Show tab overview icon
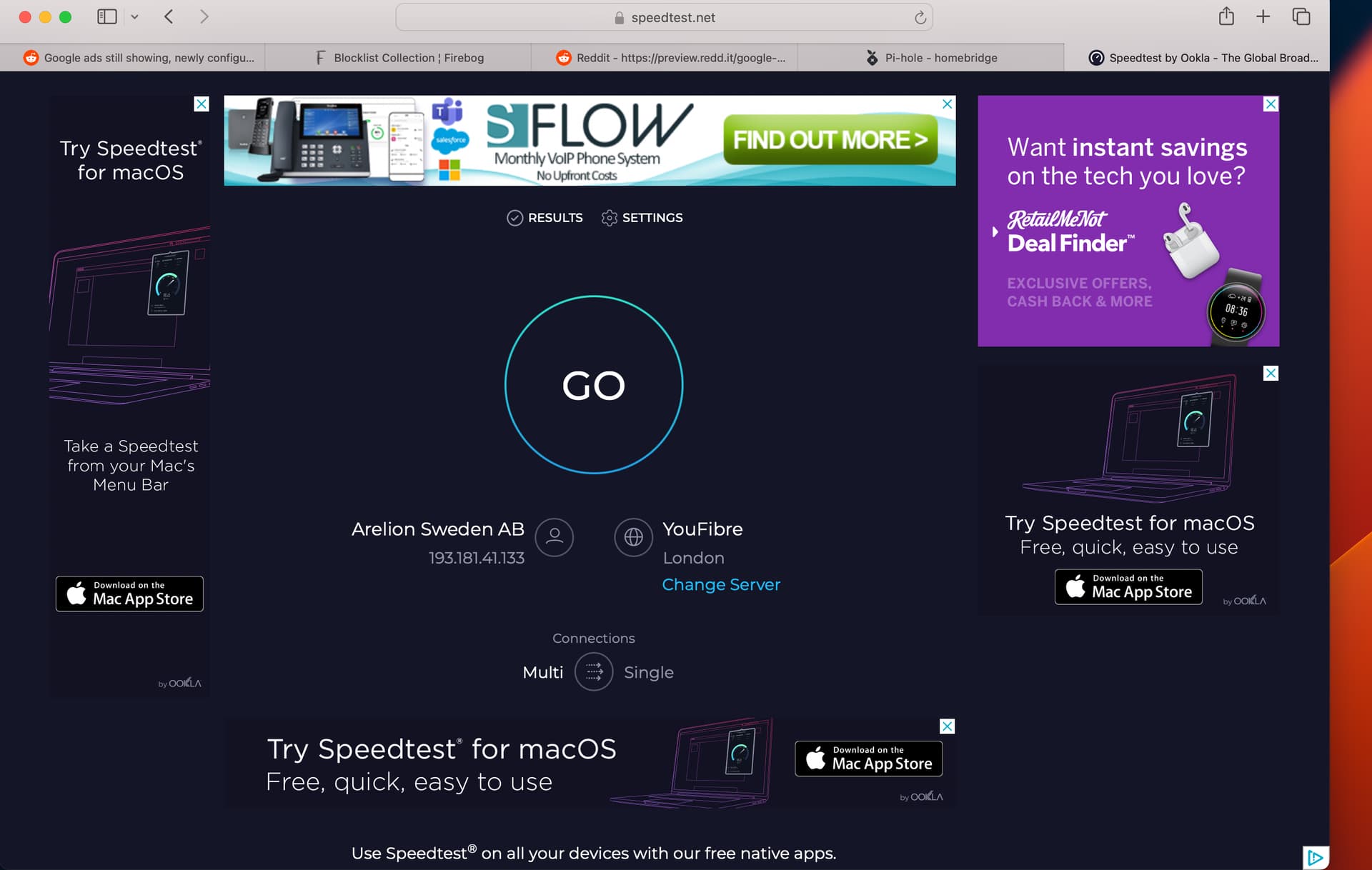The width and height of the screenshot is (1372, 870). [x=1301, y=16]
